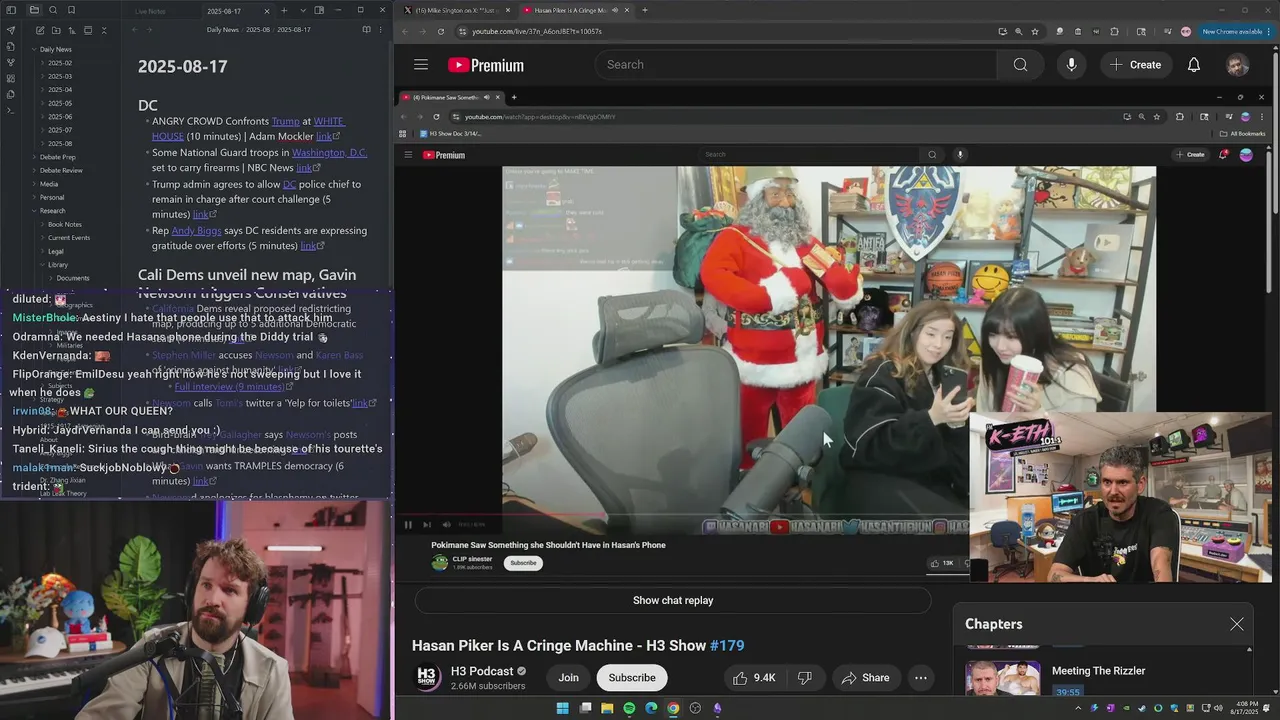Open Obsidian search magnifier icon

(53, 10)
